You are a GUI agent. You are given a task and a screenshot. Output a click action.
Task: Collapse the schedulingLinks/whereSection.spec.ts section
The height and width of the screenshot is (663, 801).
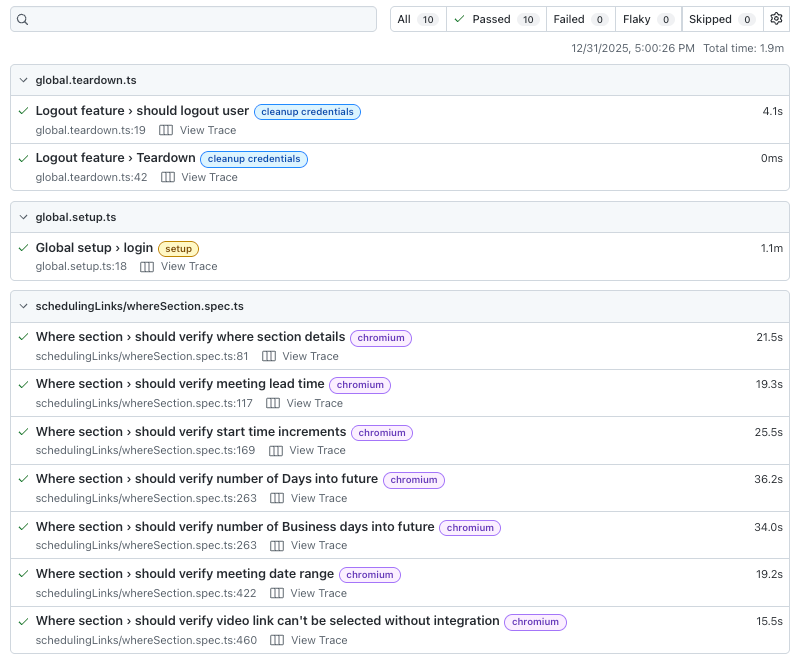pos(21,306)
